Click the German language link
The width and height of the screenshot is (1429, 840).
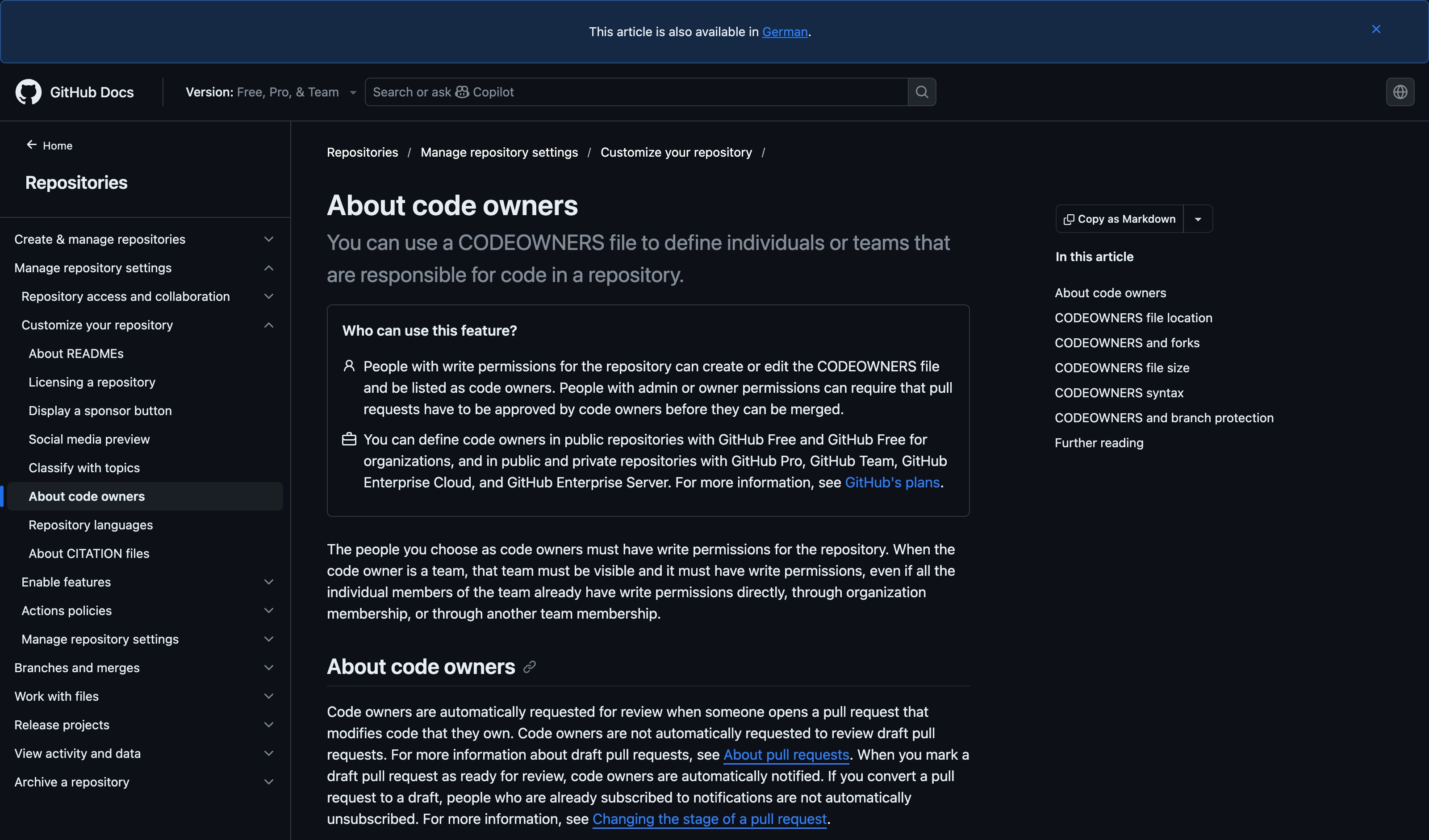785,32
